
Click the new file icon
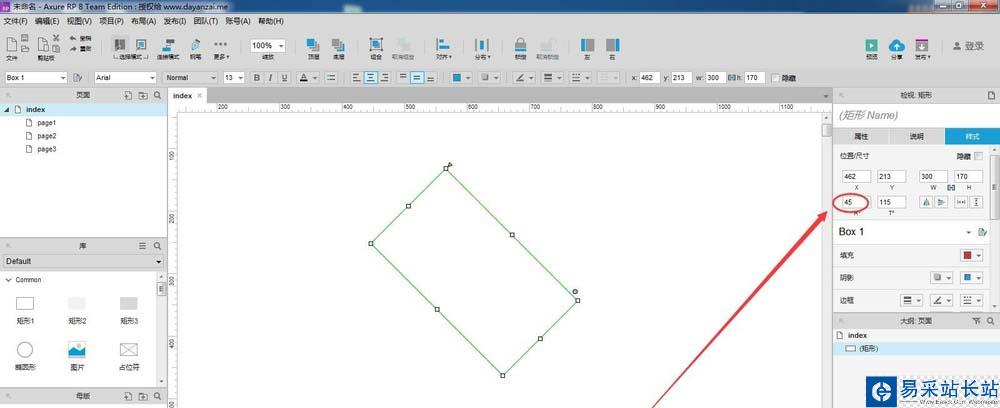click(x=11, y=44)
